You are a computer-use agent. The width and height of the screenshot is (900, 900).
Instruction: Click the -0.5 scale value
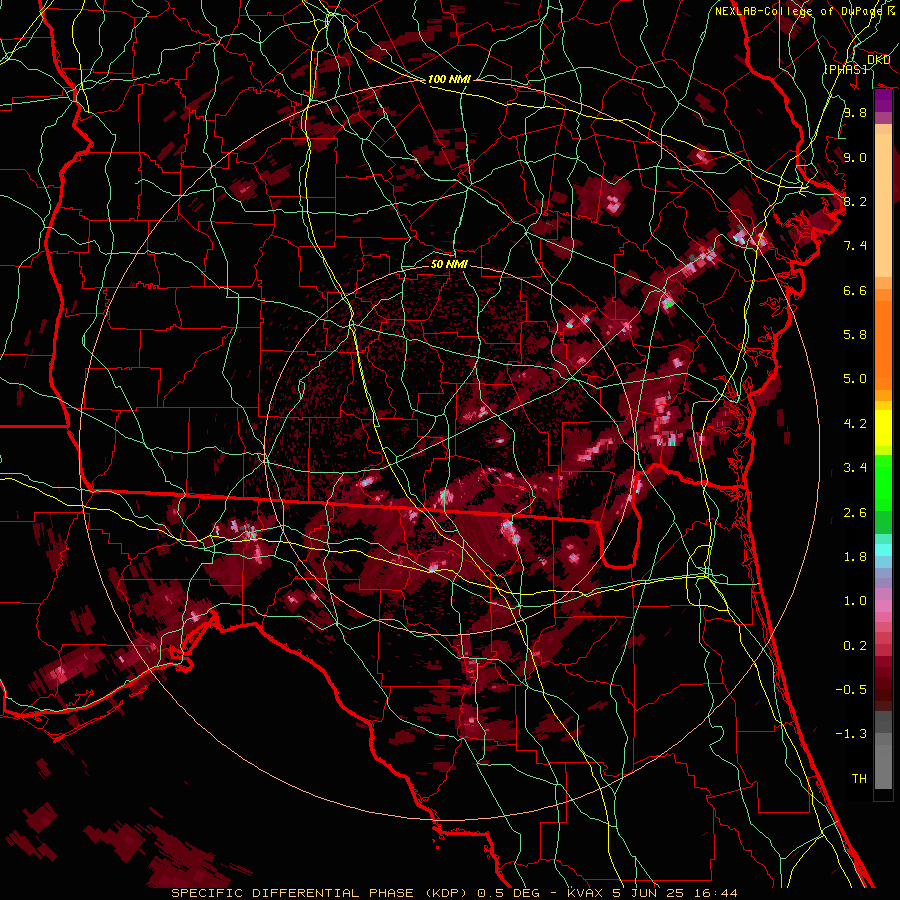point(851,690)
